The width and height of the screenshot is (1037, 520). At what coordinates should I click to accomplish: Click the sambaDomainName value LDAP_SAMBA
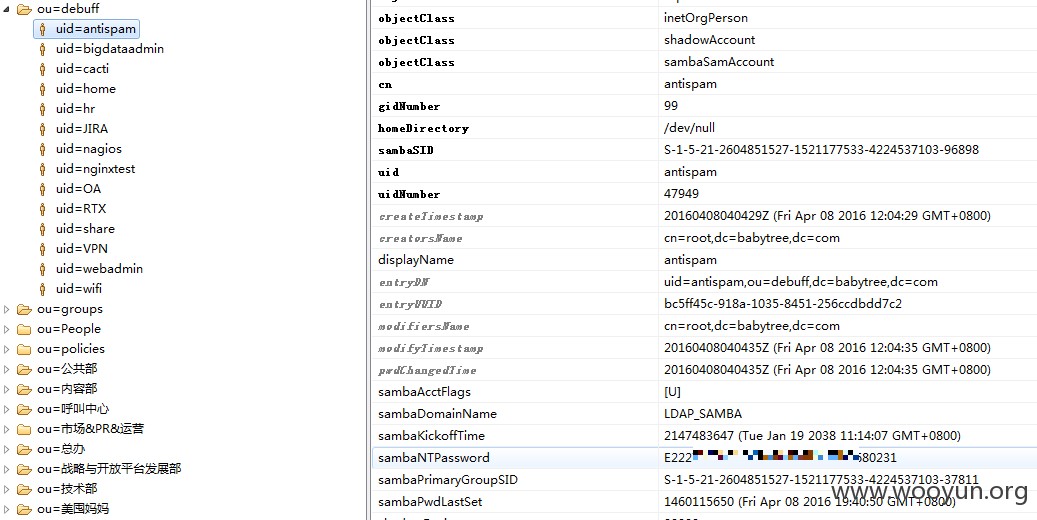[x=703, y=413]
